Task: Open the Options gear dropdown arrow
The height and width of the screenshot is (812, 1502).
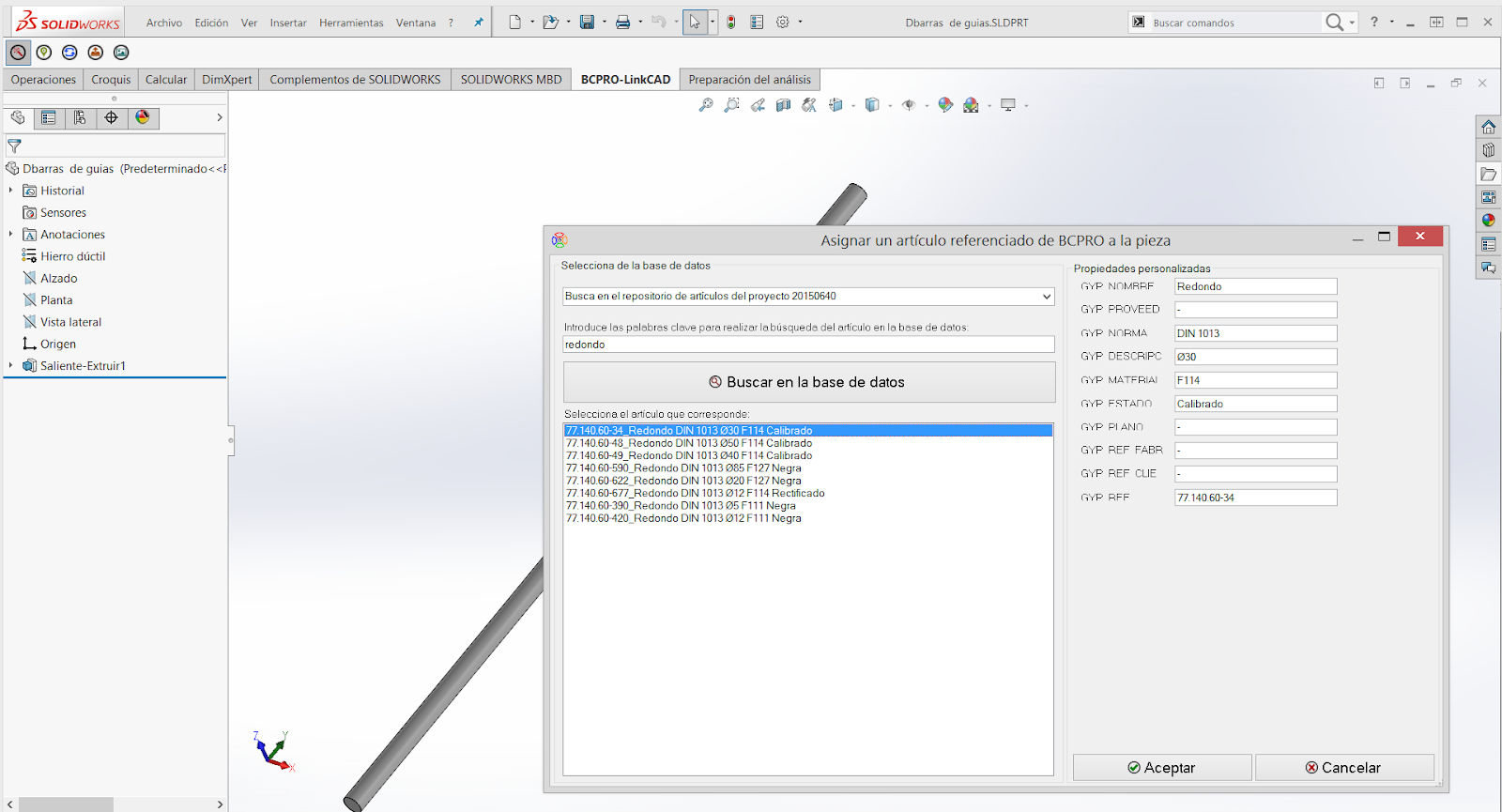Action: (800, 22)
